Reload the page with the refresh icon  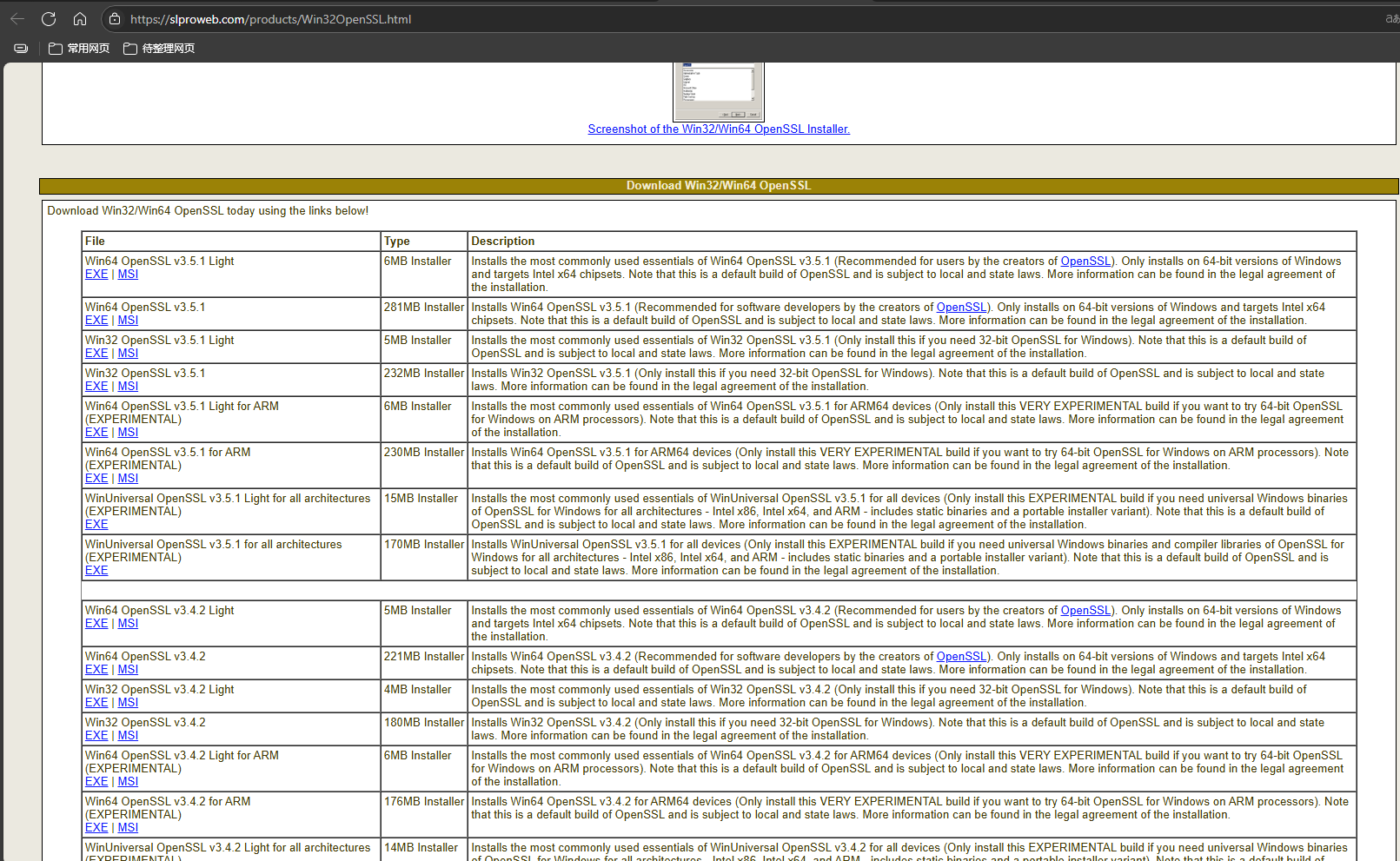[49, 18]
